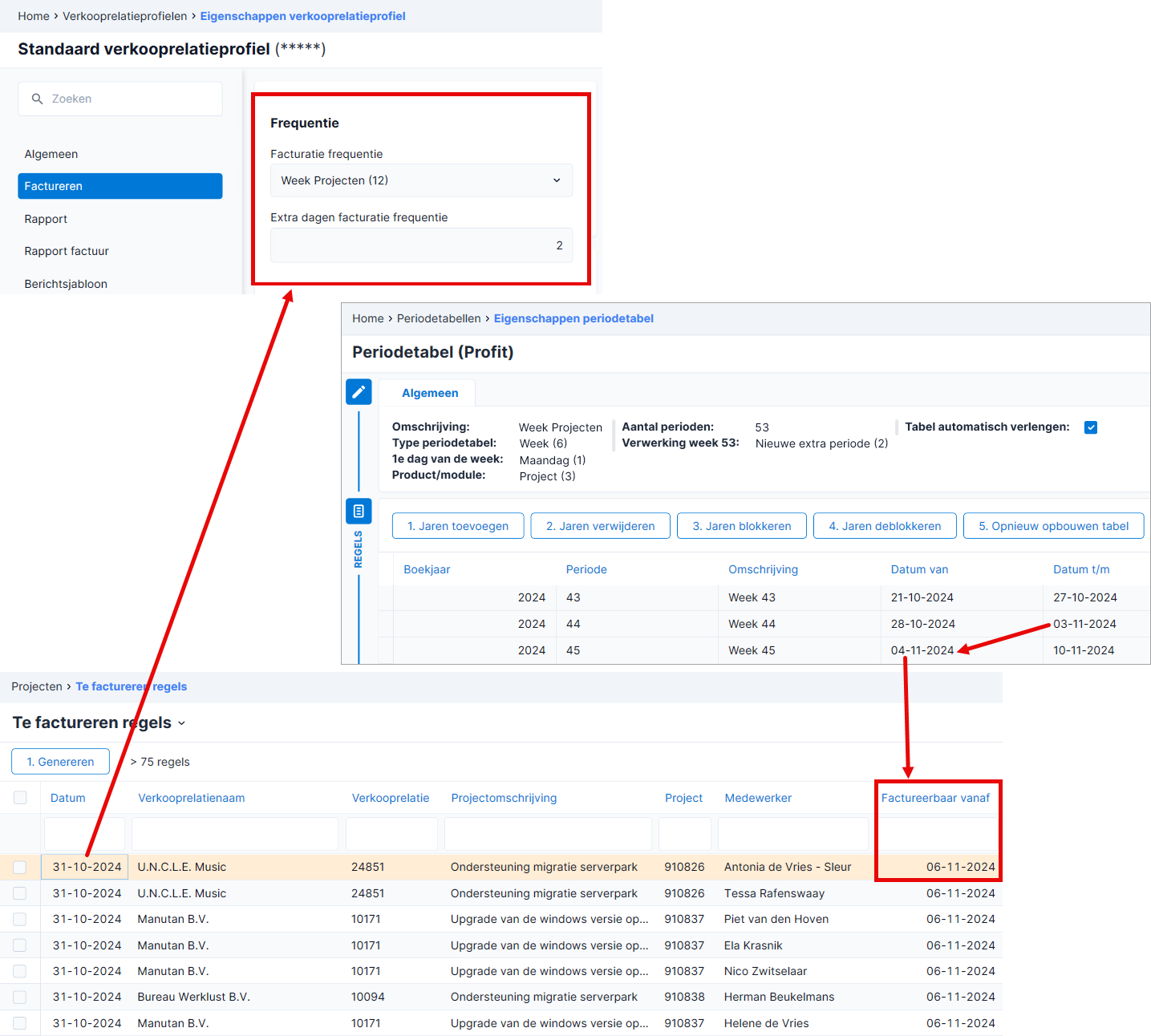The image size is (1151, 1036).
Task: Expand the Te factureren regels title chevron
Action: click(x=181, y=723)
